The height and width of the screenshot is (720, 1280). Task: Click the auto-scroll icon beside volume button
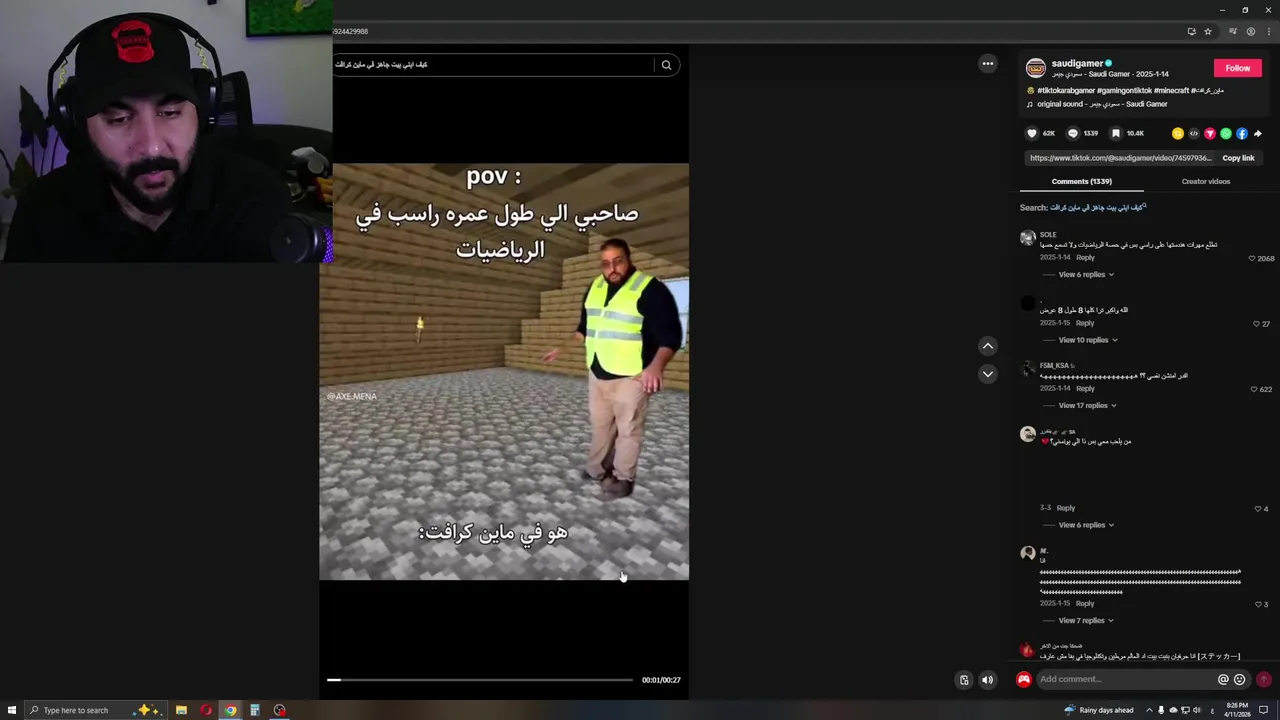tap(964, 680)
